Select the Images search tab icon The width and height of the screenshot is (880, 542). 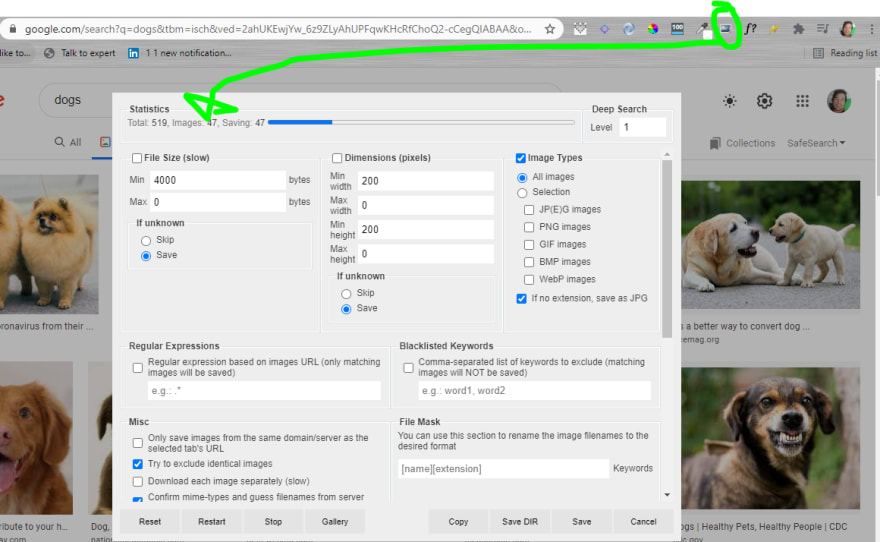[105, 142]
